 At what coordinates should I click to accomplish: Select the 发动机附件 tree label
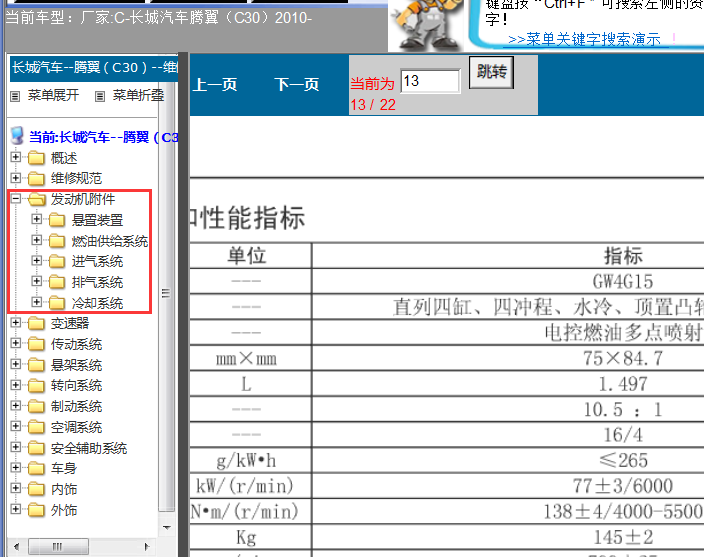point(83,199)
